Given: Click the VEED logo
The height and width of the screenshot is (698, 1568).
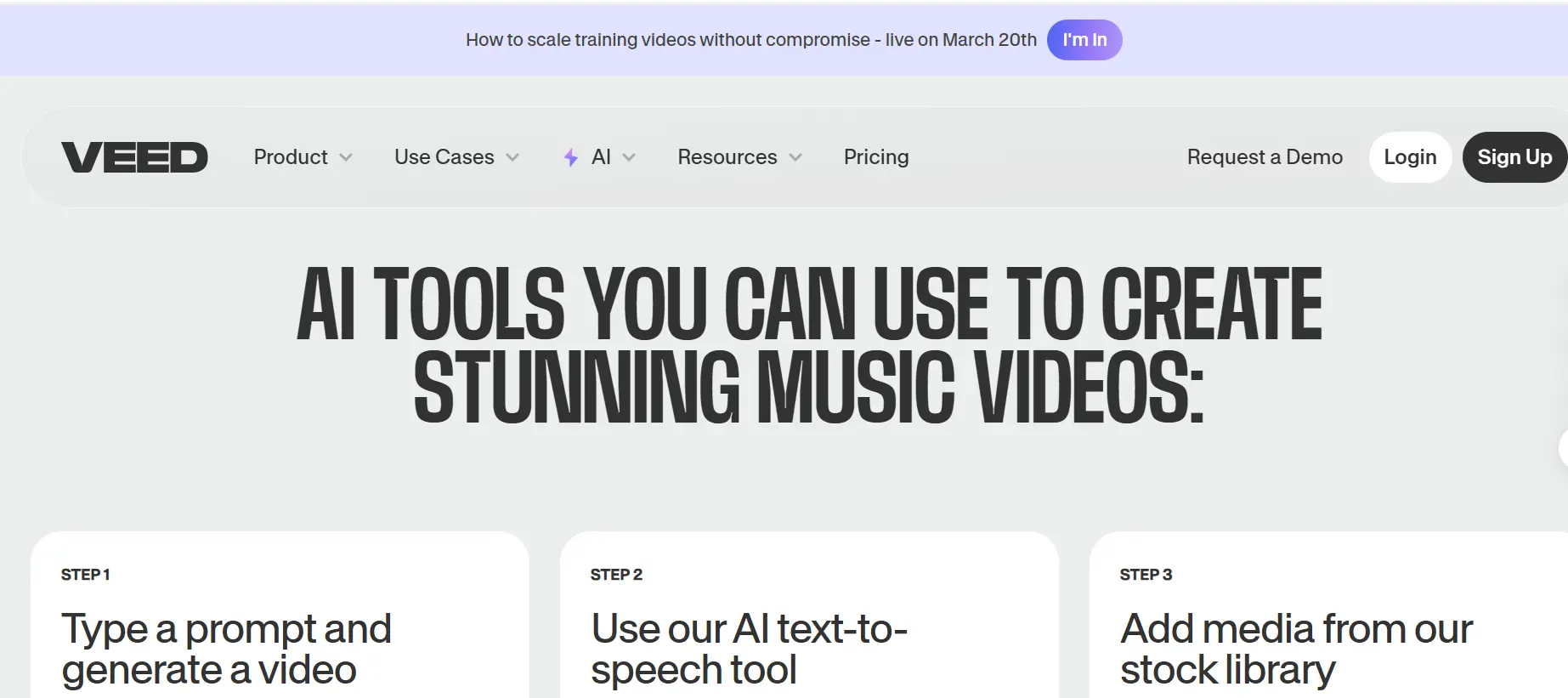Looking at the screenshot, I should [134, 157].
